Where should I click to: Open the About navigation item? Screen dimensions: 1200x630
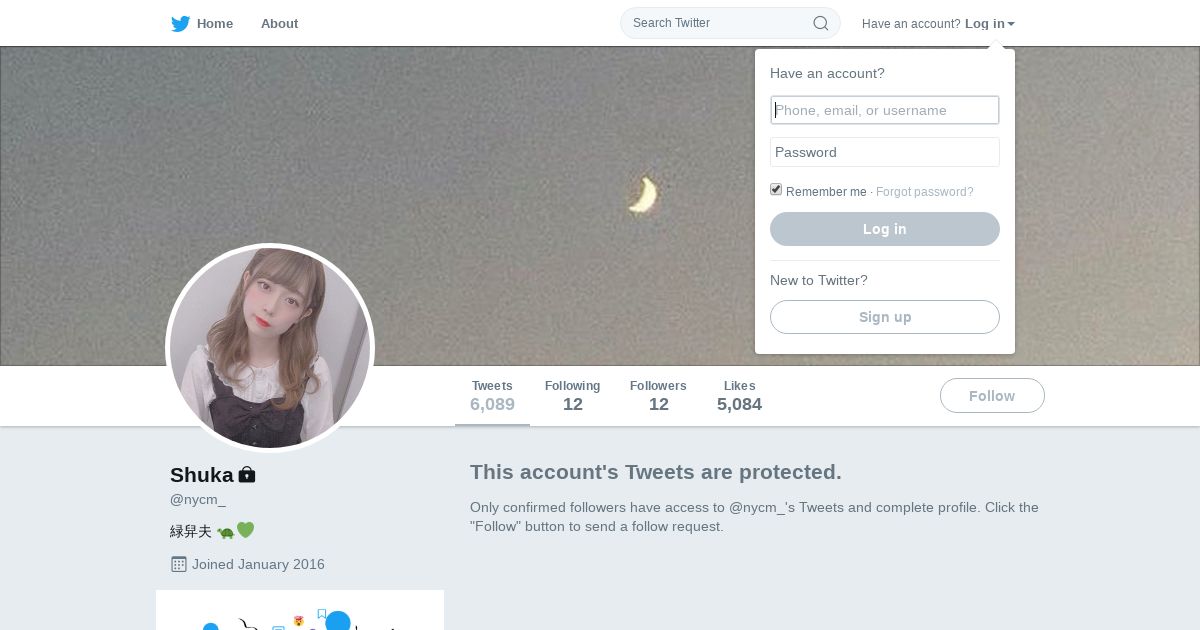click(279, 24)
